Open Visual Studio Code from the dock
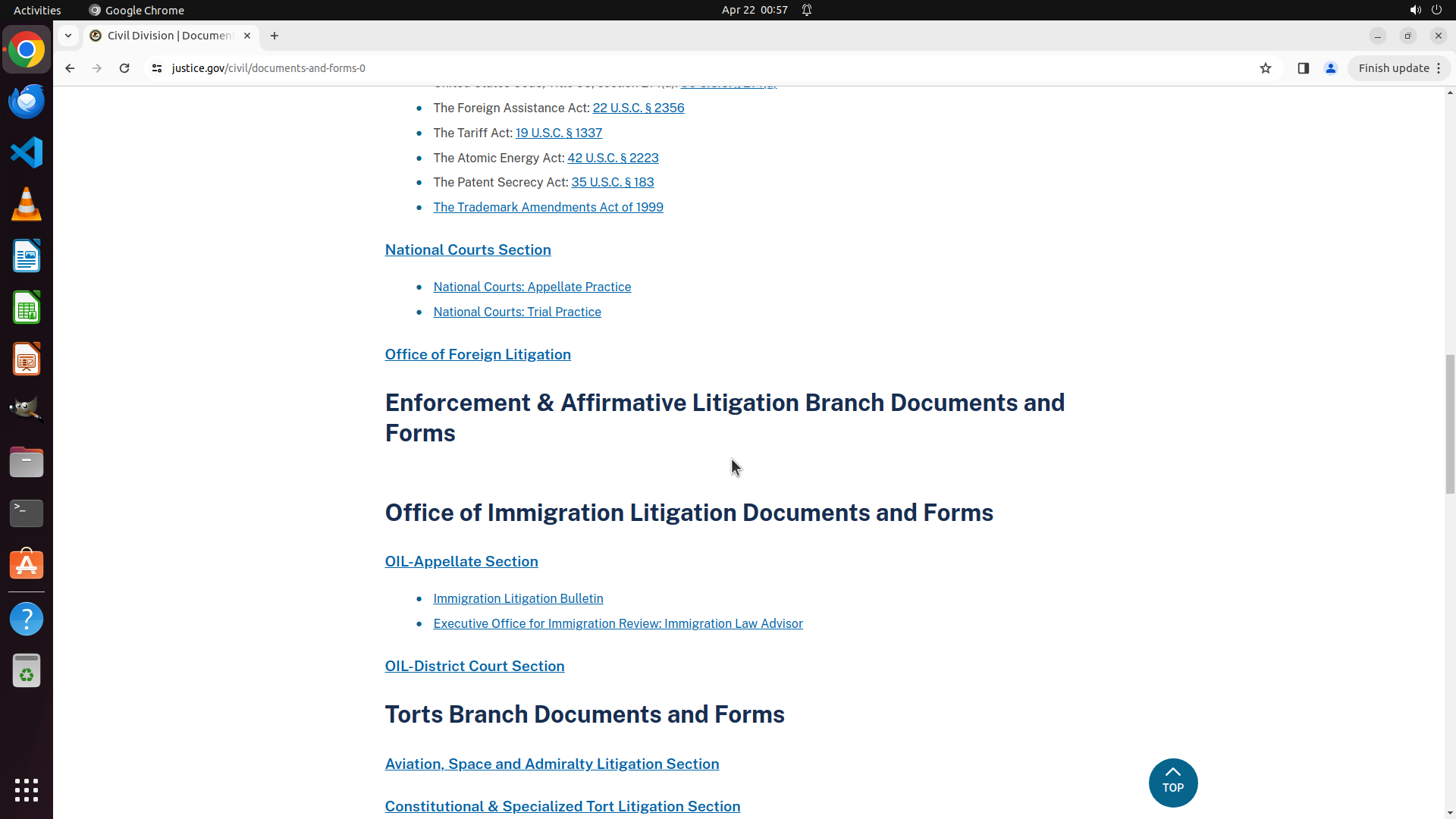Image resolution: width=1456 pixels, height=819 pixels. tap(27, 152)
